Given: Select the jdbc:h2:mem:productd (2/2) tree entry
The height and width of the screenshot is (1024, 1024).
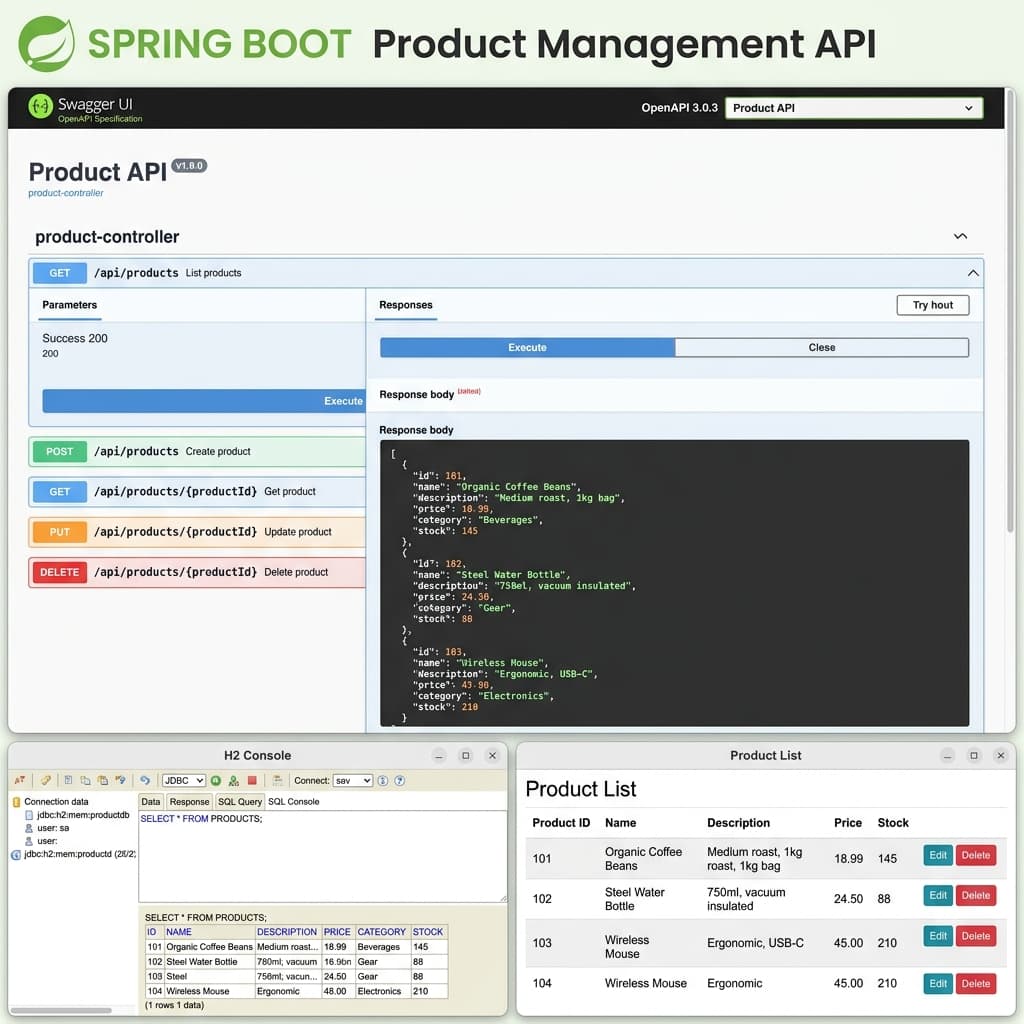Looking at the screenshot, I should click(x=74, y=854).
